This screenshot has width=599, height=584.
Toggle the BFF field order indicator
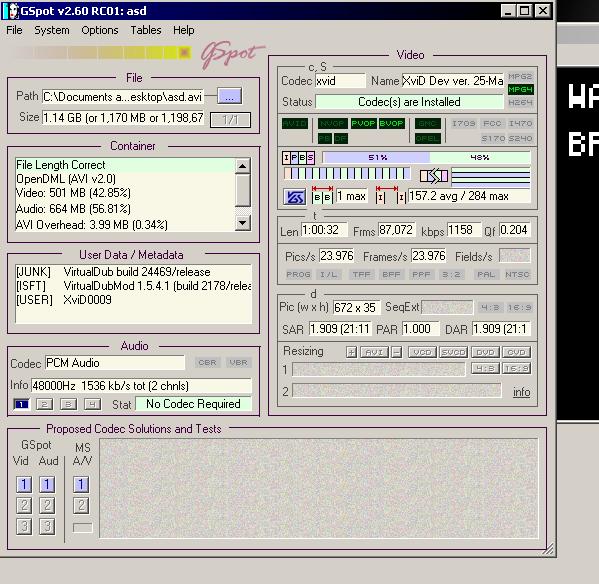click(391, 274)
